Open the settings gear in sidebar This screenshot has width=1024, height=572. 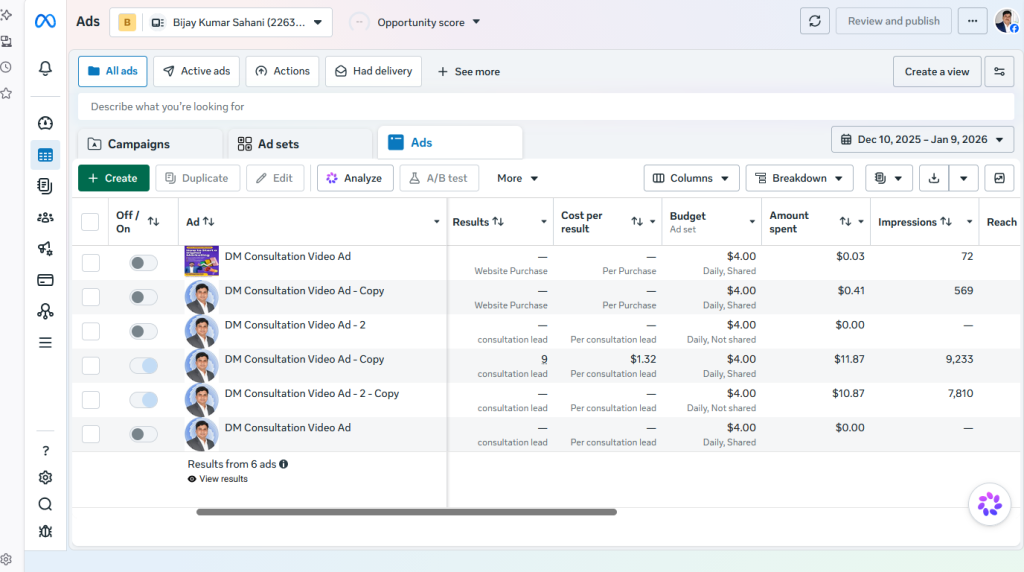coord(45,477)
